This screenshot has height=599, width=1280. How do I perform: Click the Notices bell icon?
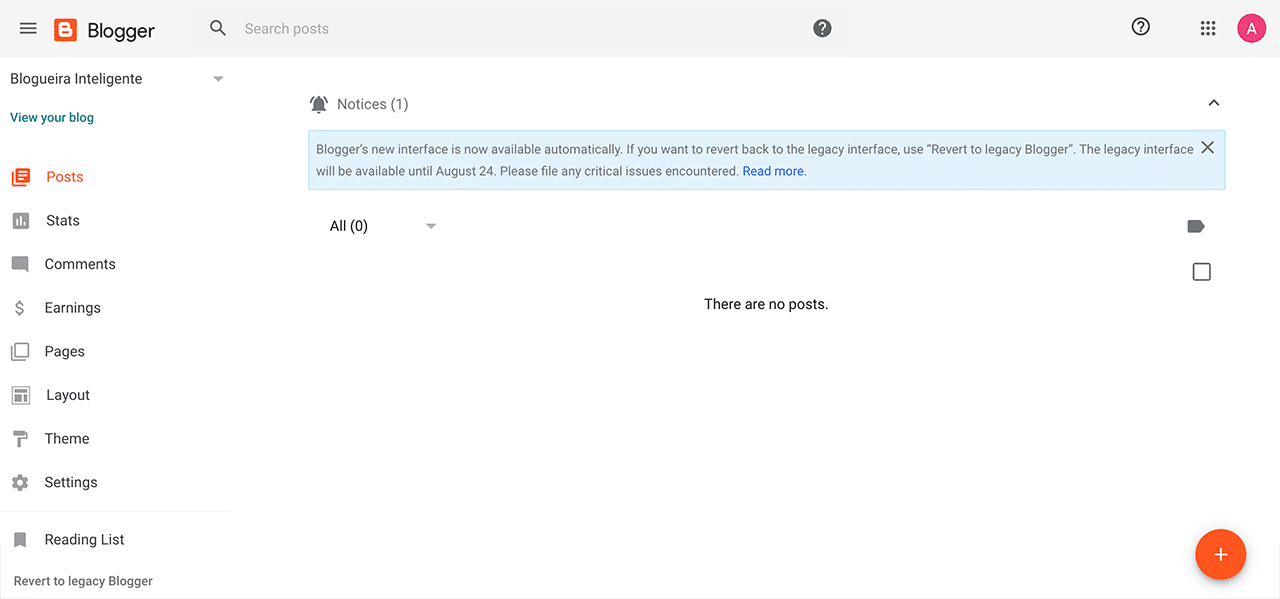point(319,104)
